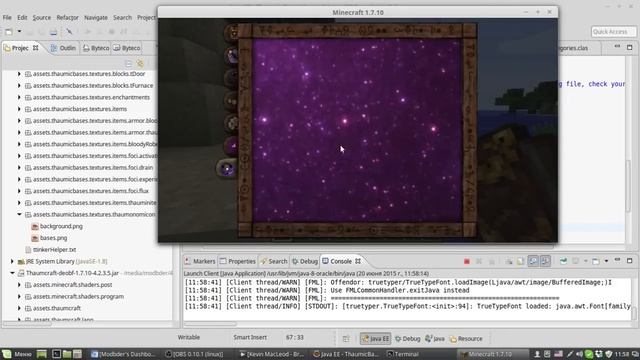Image resolution: width=640 pixels, height=360 pixels.
Task: Open the purple sixth Thaumonomicon category tab
Action: click(x=232, y=146)
